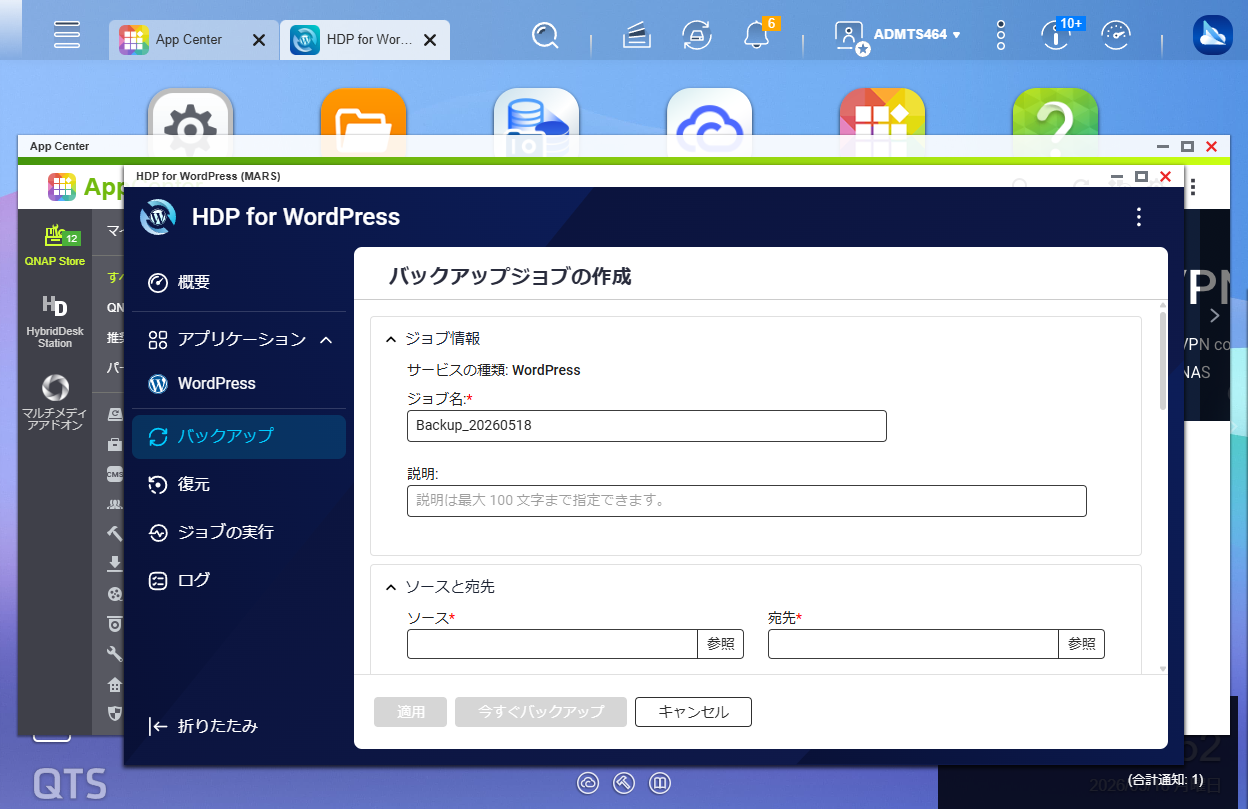Image resolution: width=1248 pixels, height=809 pixels.
Task: Click App Center banner next arrow
Action: point(1215,316)
